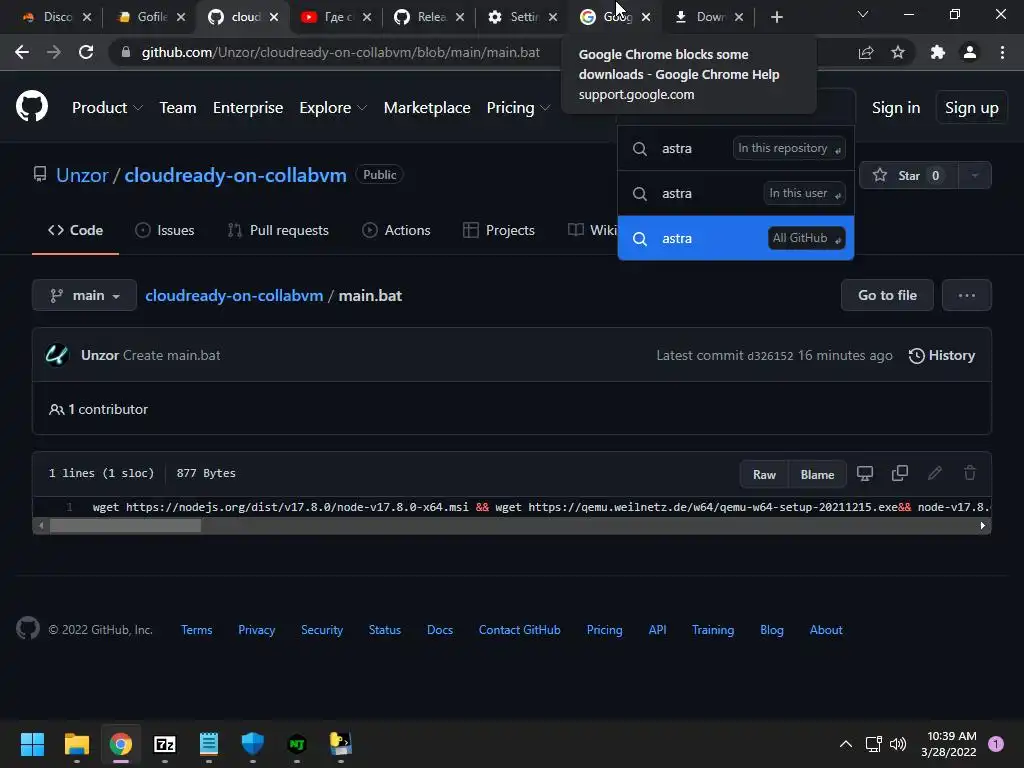Search astra in this repository
Viewport: 1024px width, 768px height.
pyautogui.click(x=736, y=148)
